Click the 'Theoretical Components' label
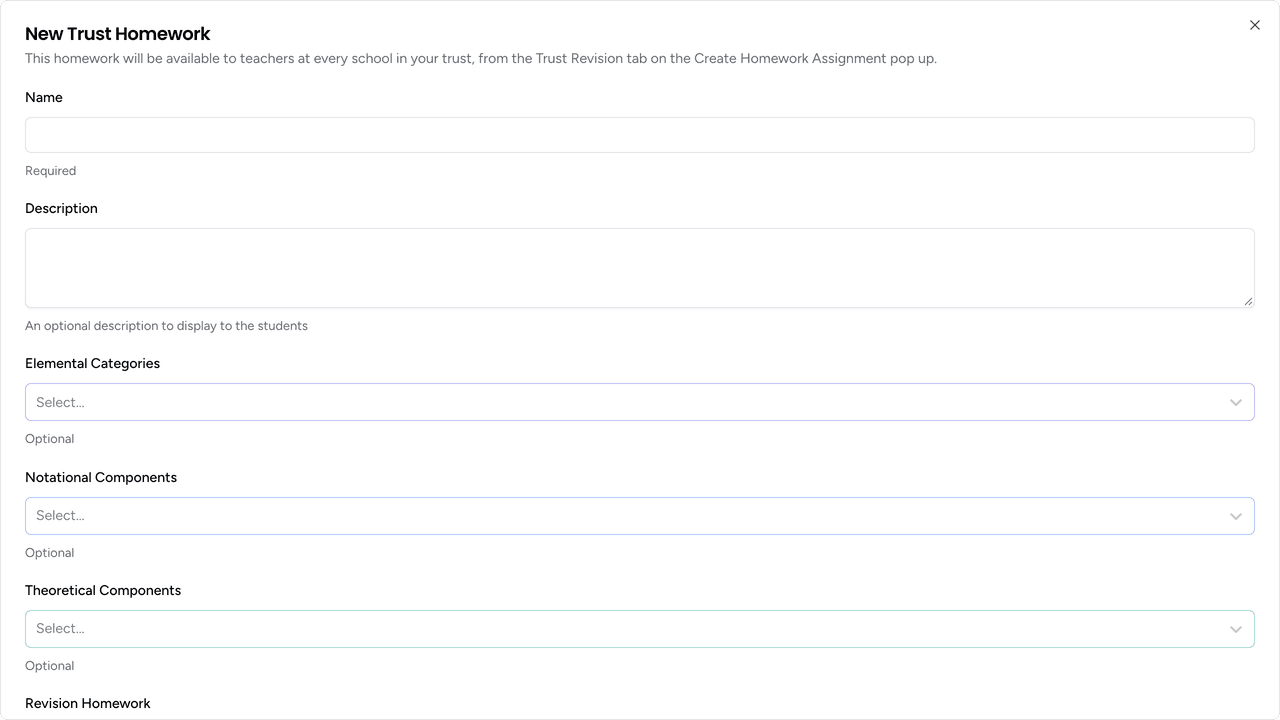 103,590
